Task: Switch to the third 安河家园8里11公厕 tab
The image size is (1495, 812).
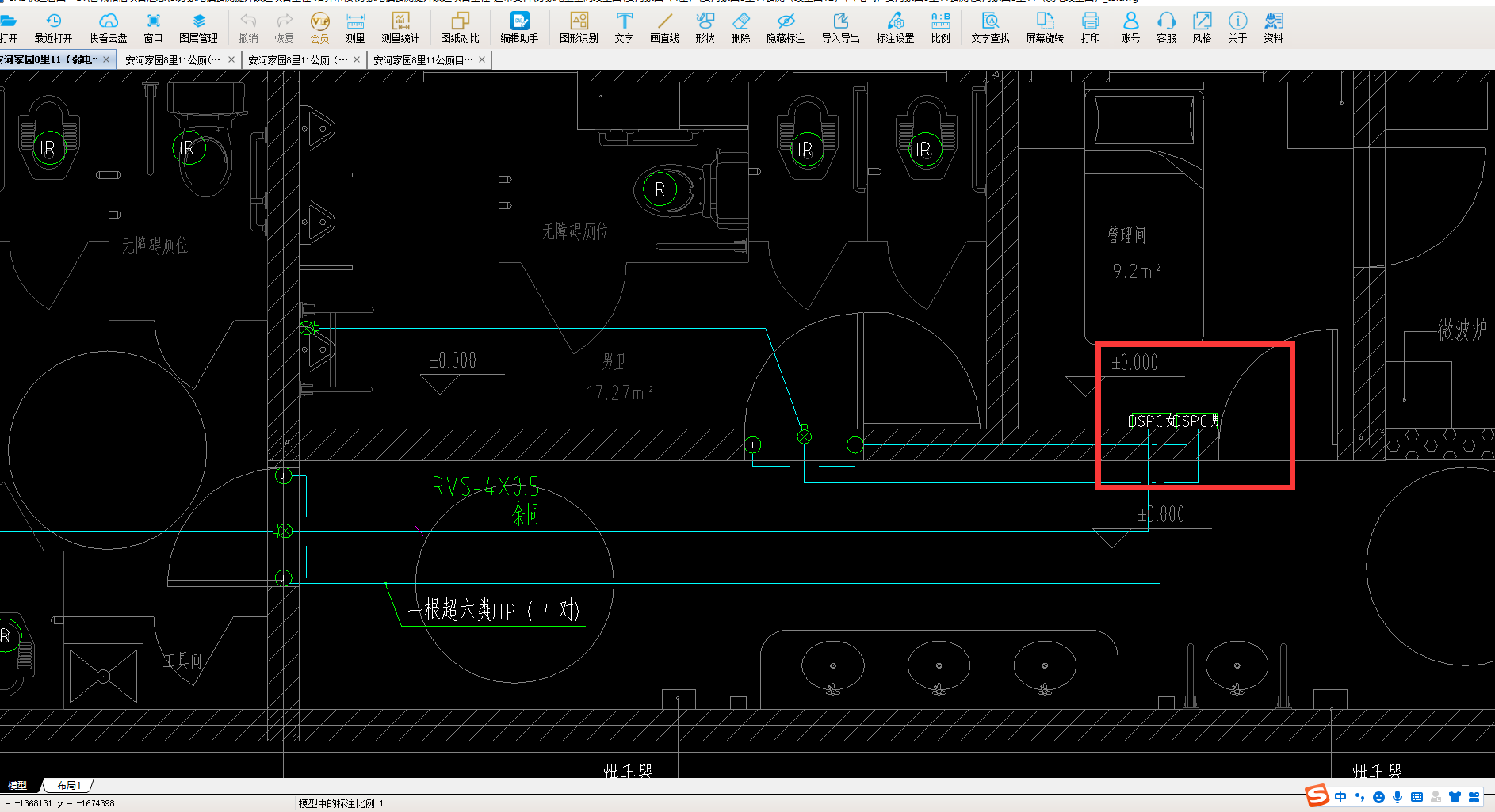Action: [x=297, y=60]
